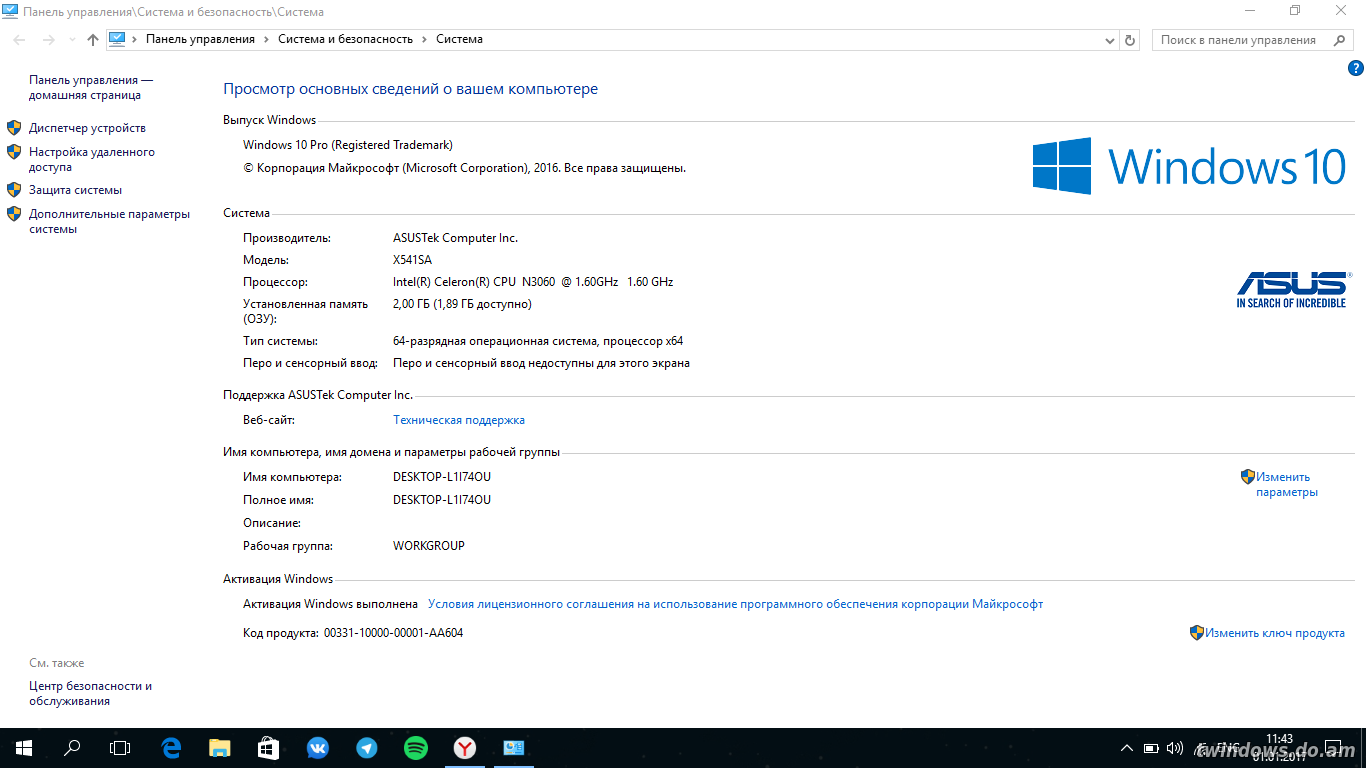Open Техническая поддержка website link
The image size is (1366, 768).
(x=459, y=420)
